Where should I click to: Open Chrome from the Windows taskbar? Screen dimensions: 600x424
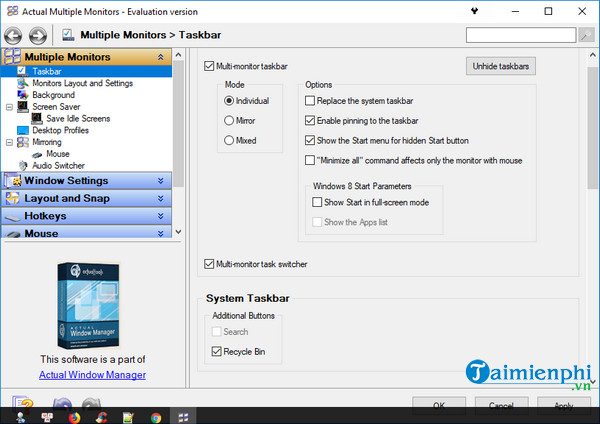coord(156,416)
